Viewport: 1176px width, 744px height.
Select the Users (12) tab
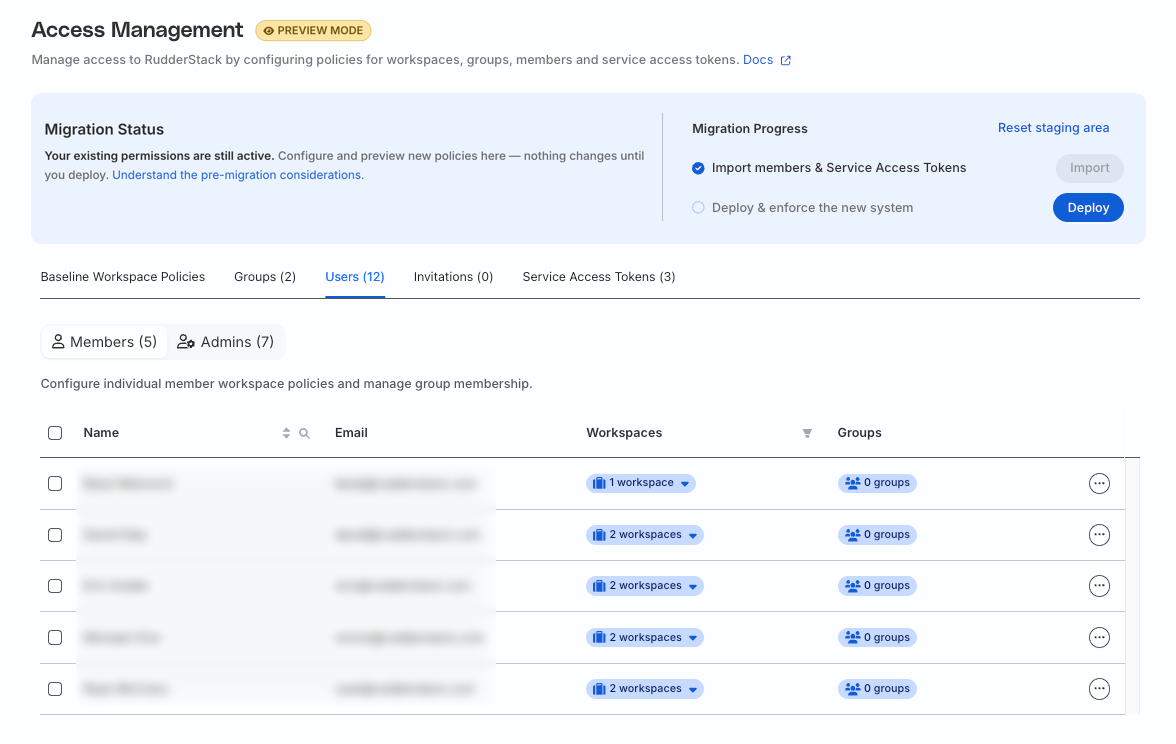tap(355, 277)
